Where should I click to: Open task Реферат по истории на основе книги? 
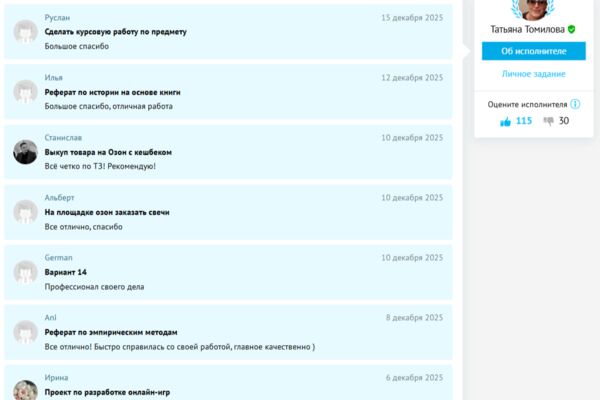112,92
